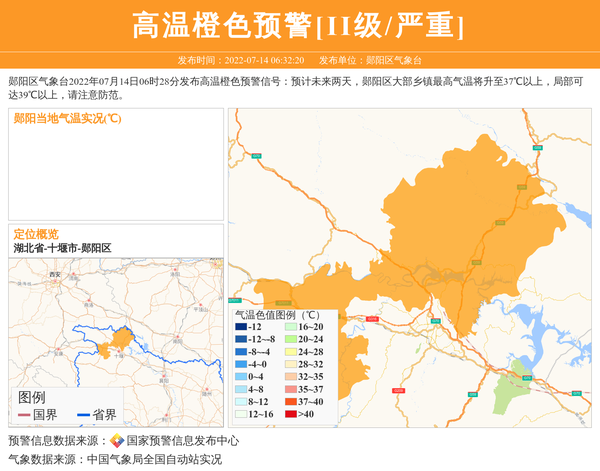Click the 定位概览 panel header
This screenshot has width=600, height=471.
pos(36,233)
